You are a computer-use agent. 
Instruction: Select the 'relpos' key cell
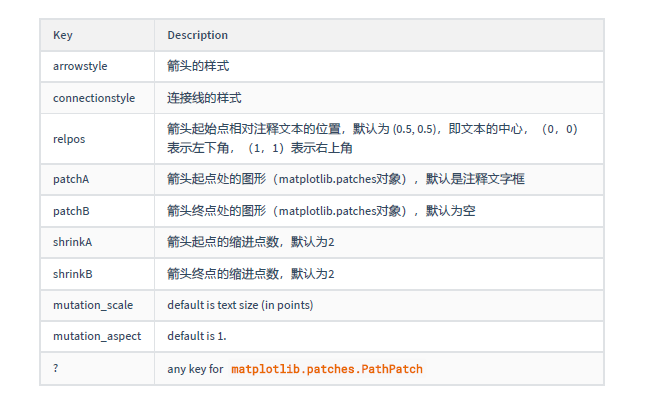tap(97, 139)
